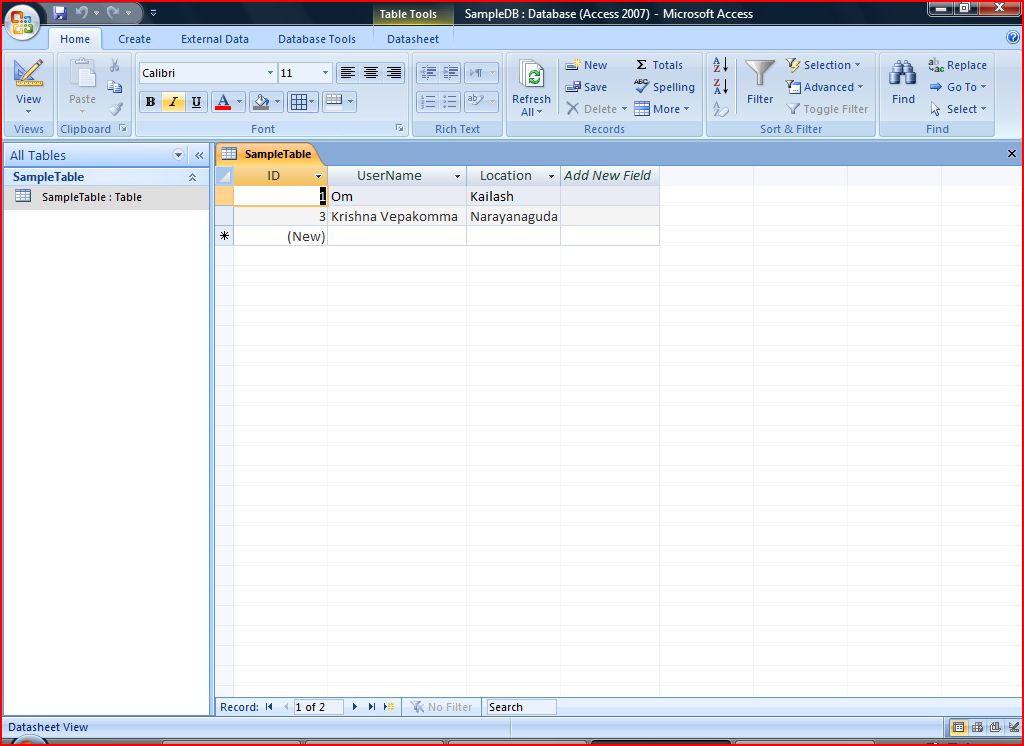This screenshot has height=746, width=1024.
Task: Click Toggle Filter
Action: pos(827,108)
